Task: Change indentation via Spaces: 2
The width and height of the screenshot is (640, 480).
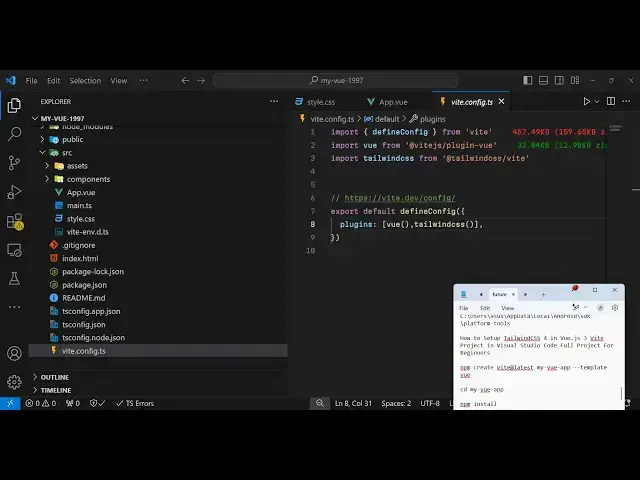Action: pyautogui.click(x=396, y=403)
